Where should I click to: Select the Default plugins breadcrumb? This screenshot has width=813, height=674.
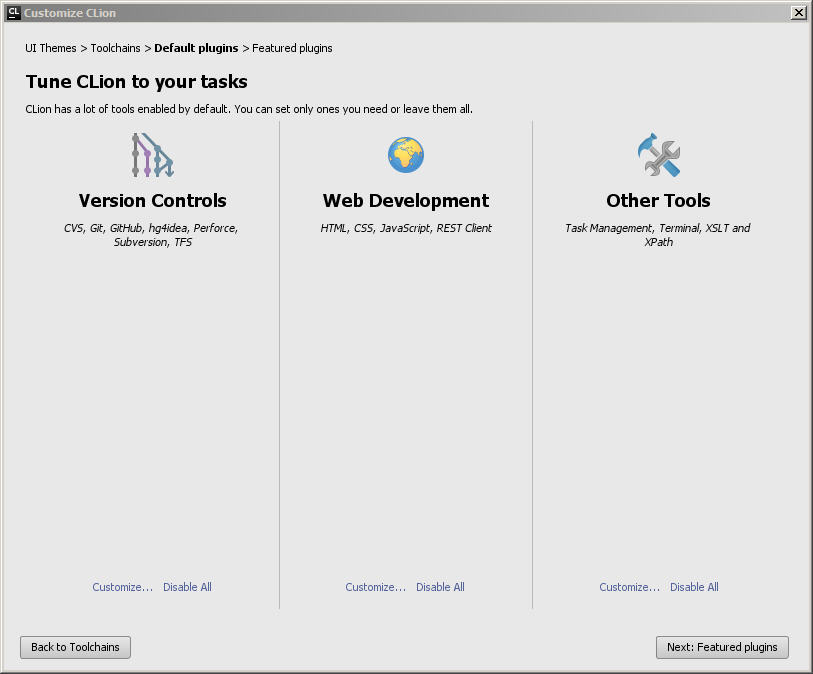pos(196,48)
